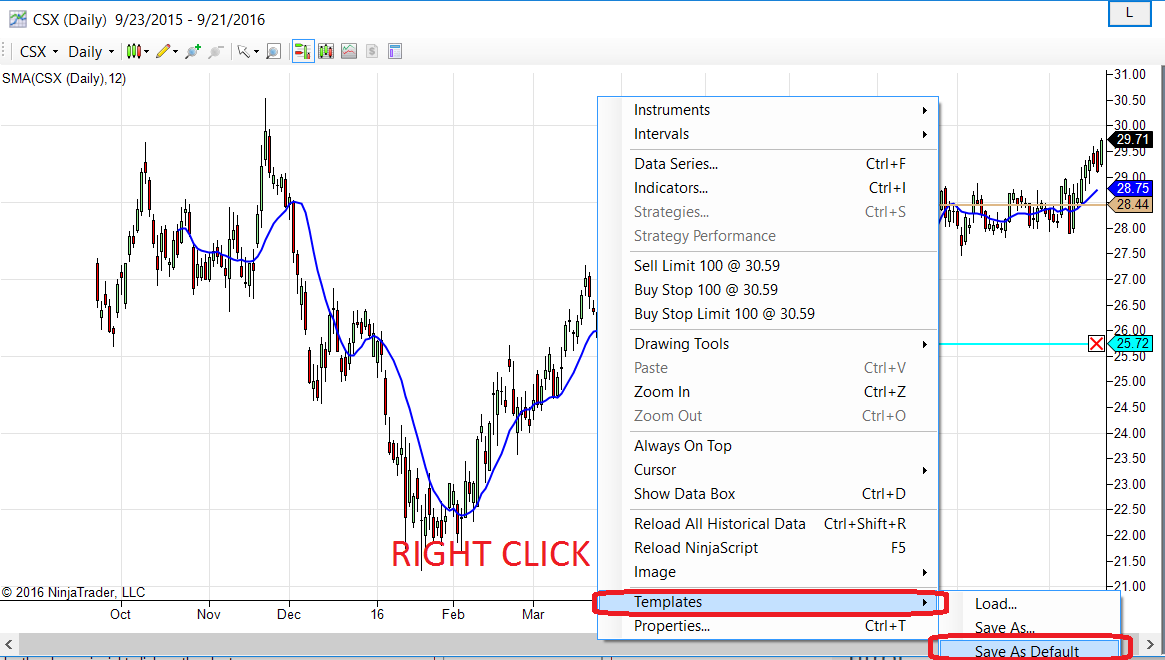1165x660 pixels.
Task: Click the greyed Zoom Out menu entry
Action: coord(768,416)
